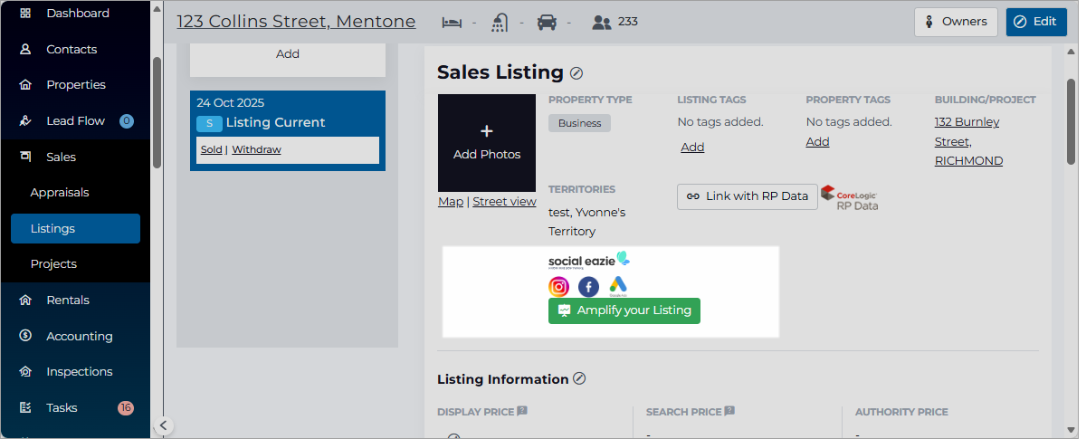The image size is (1080, 439).
Task: Click the Lead Flow 0 badge
Action: tap(126, 121)
